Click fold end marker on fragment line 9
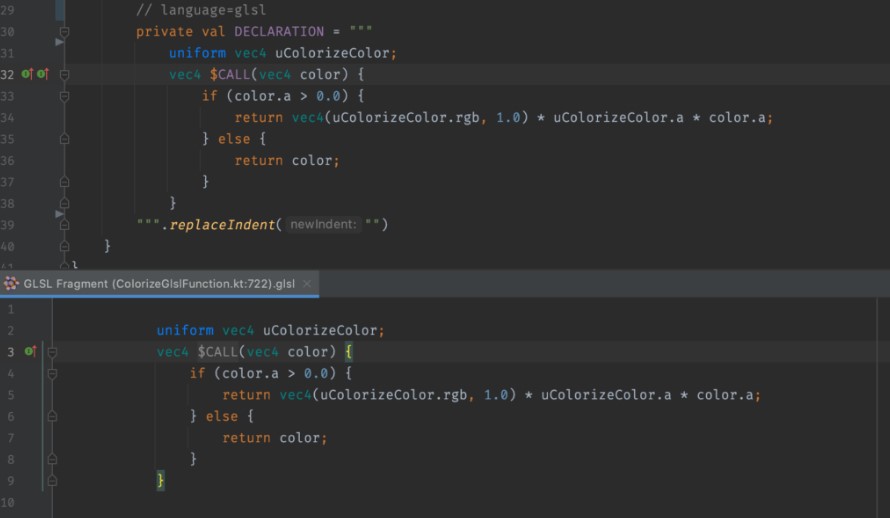890x518 pixels. coord(53,481)
